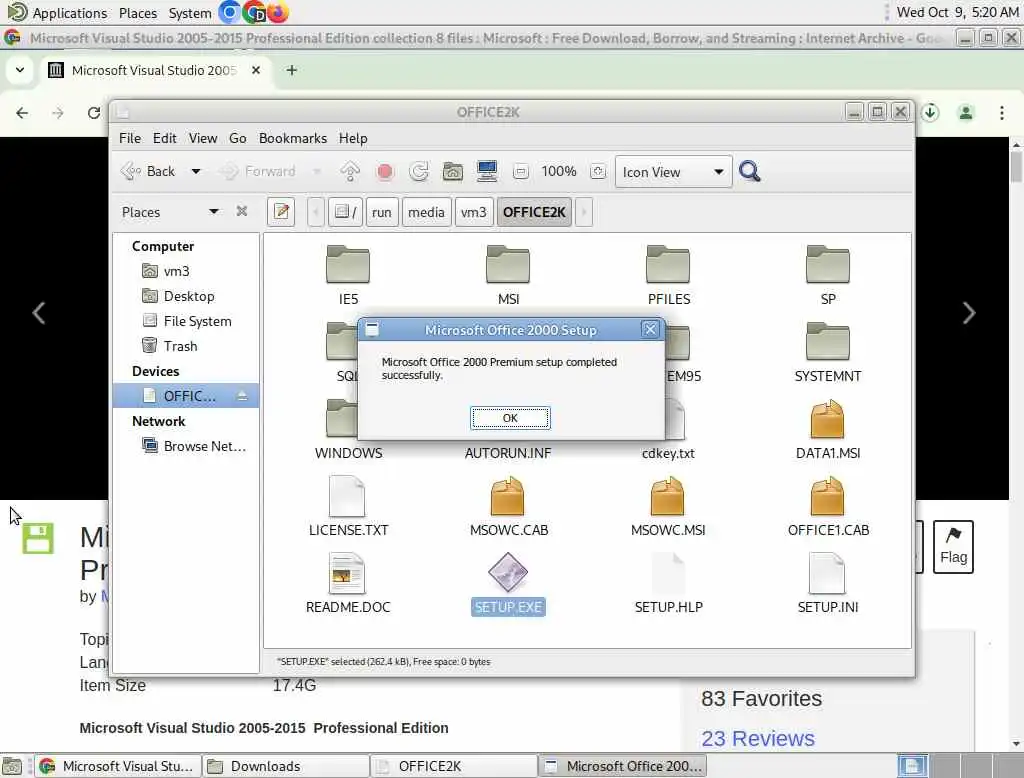Select the SETUP.HLP file
The height and width of the screenshot is (778, 1024).
(x=668, y=574)
